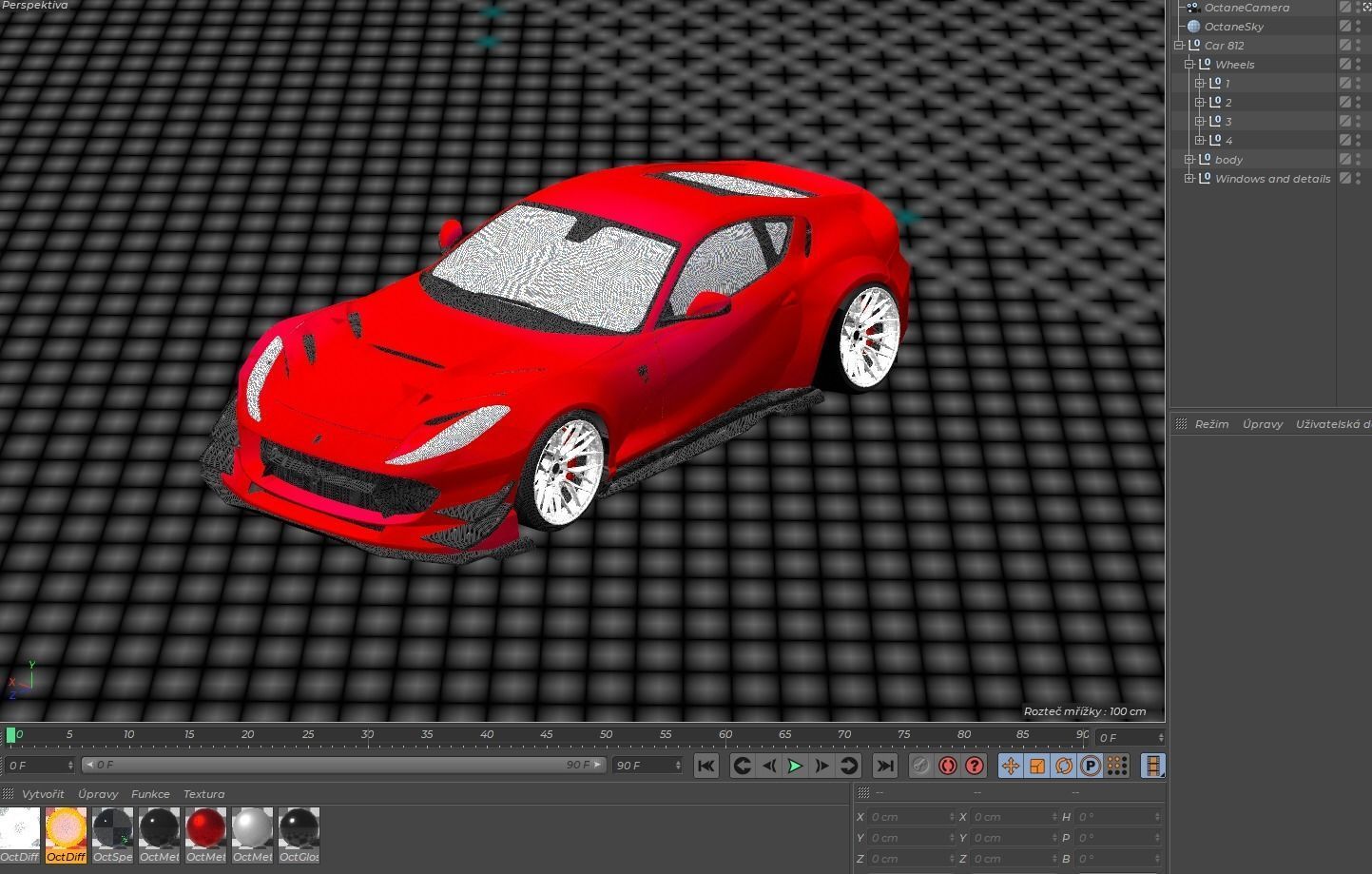The image size is (1372, 874).
Task: Click the timeline ruler at frame 45
Action: coord(546,735)
